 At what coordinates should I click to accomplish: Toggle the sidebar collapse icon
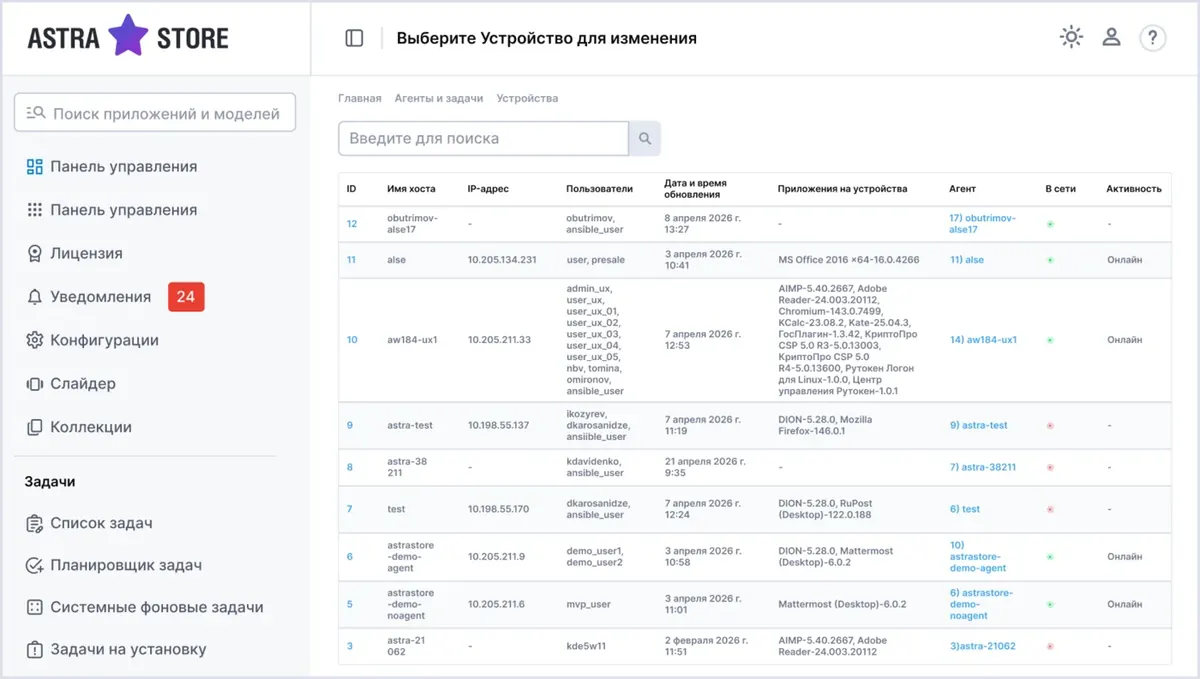[x=354, y=38]
